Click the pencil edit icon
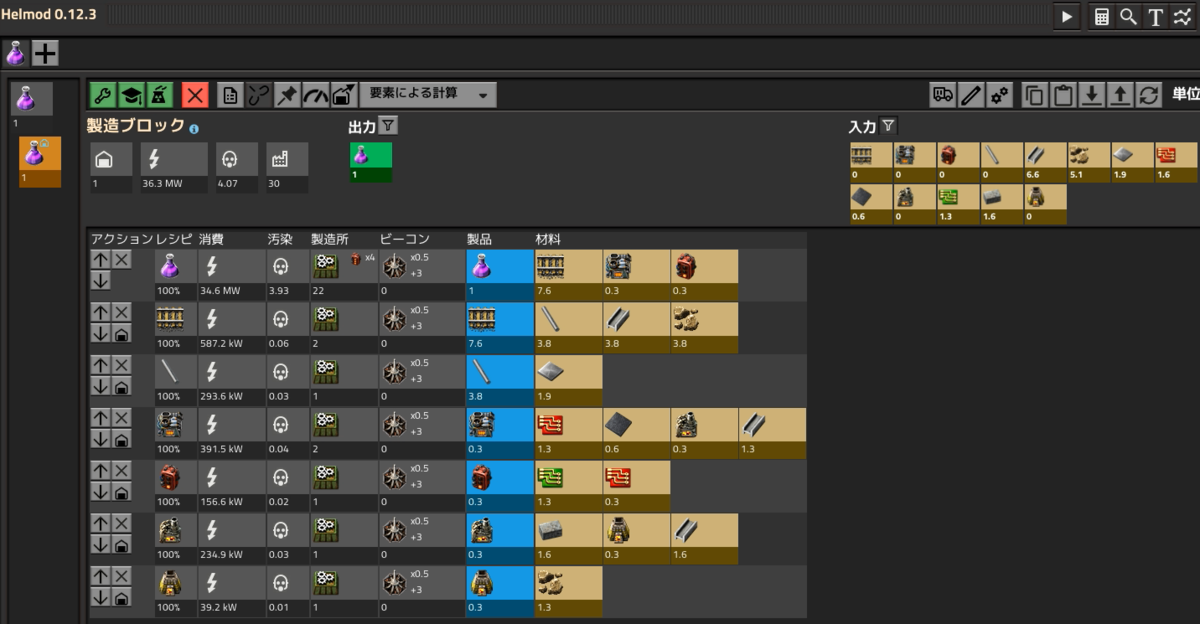The width and height of the screenshot is (1200, 624). (971, 95)
